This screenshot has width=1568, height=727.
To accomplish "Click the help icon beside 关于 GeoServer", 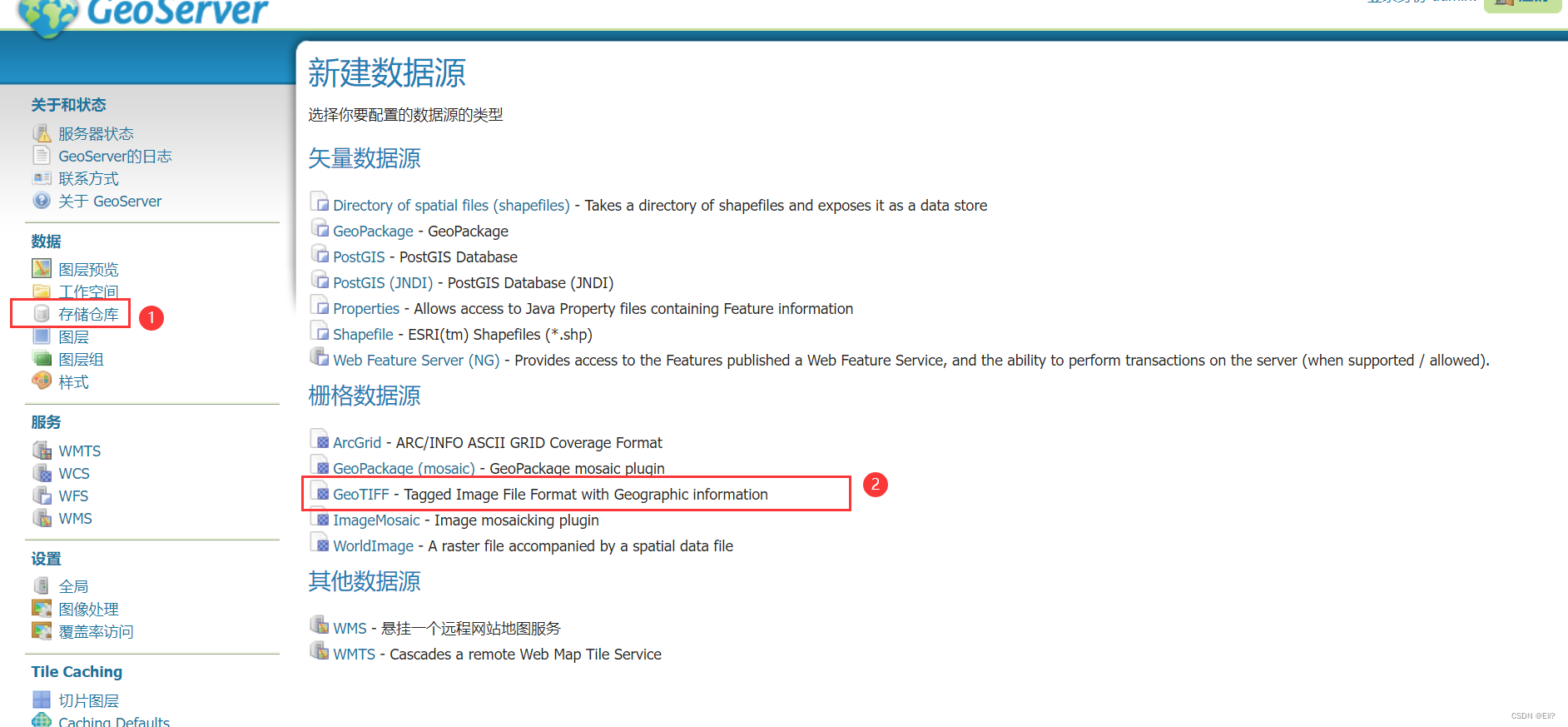I will pyautogui.click(x=42, y=201).
